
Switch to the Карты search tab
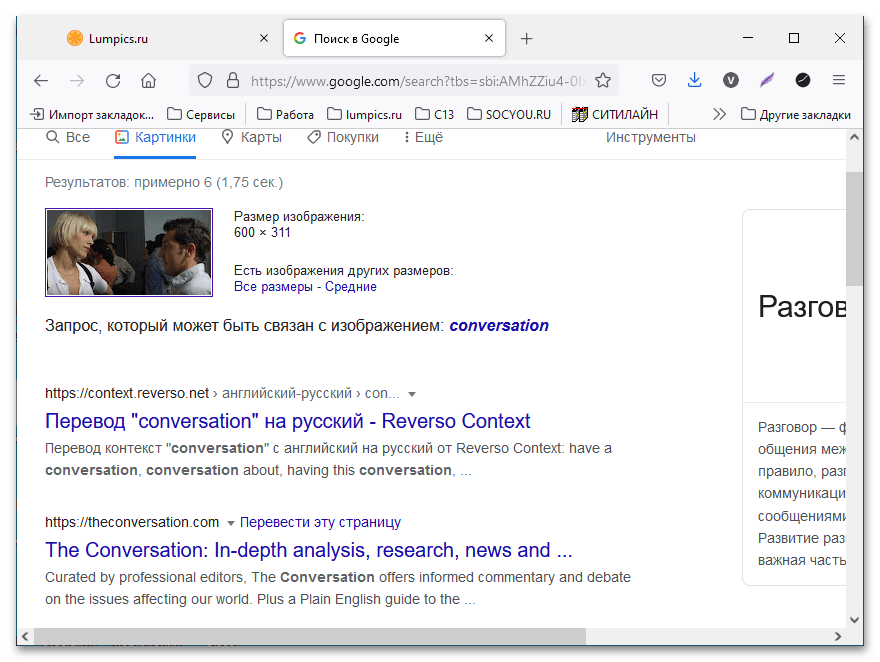click(x=251, y=137)
